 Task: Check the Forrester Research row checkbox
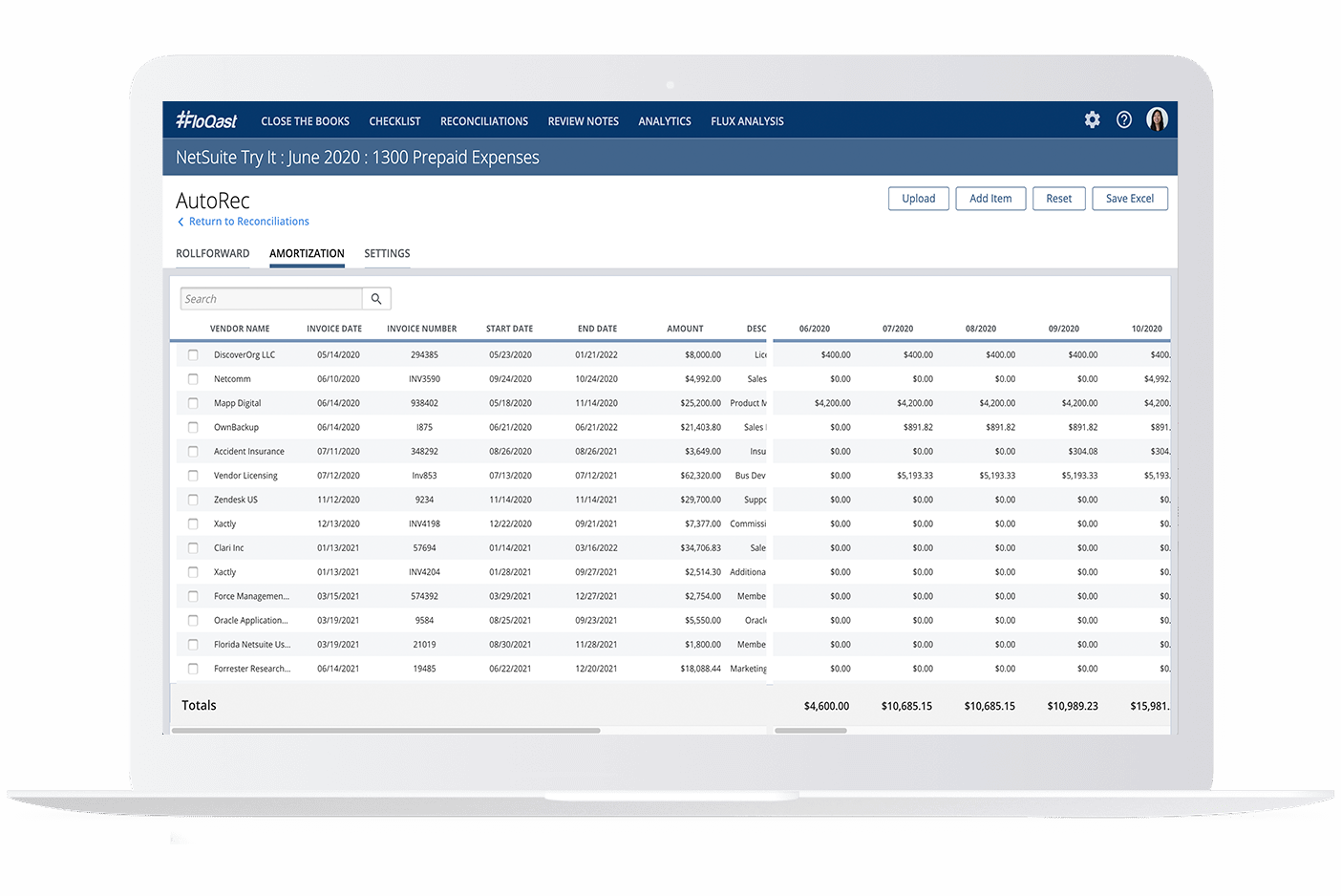coord(193,669)
